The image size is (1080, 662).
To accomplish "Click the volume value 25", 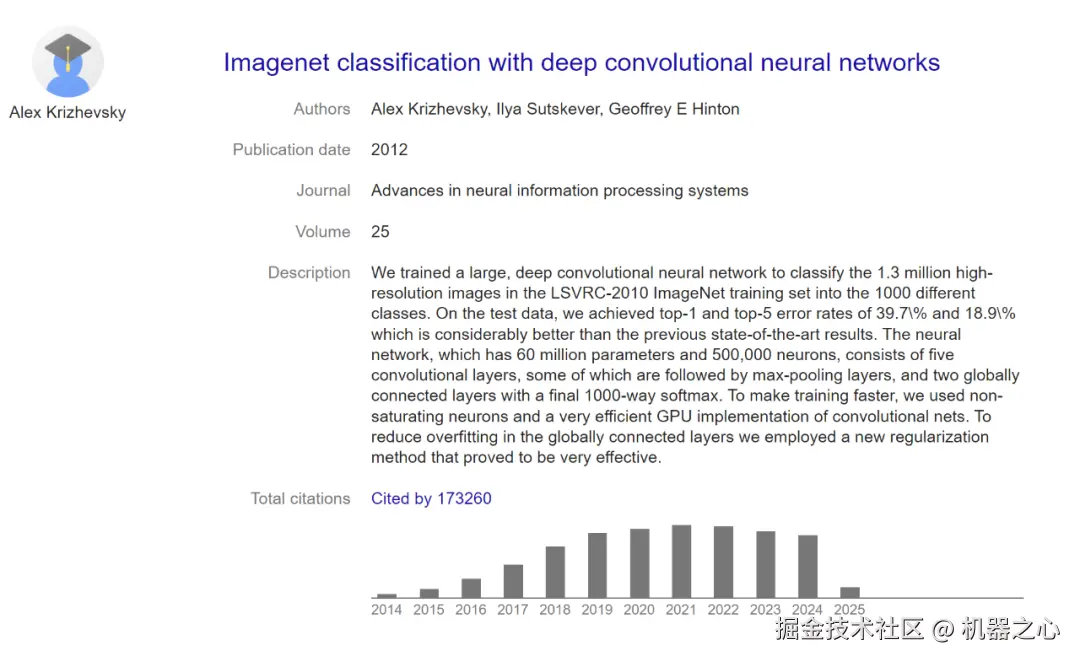I will pos(380,231).
